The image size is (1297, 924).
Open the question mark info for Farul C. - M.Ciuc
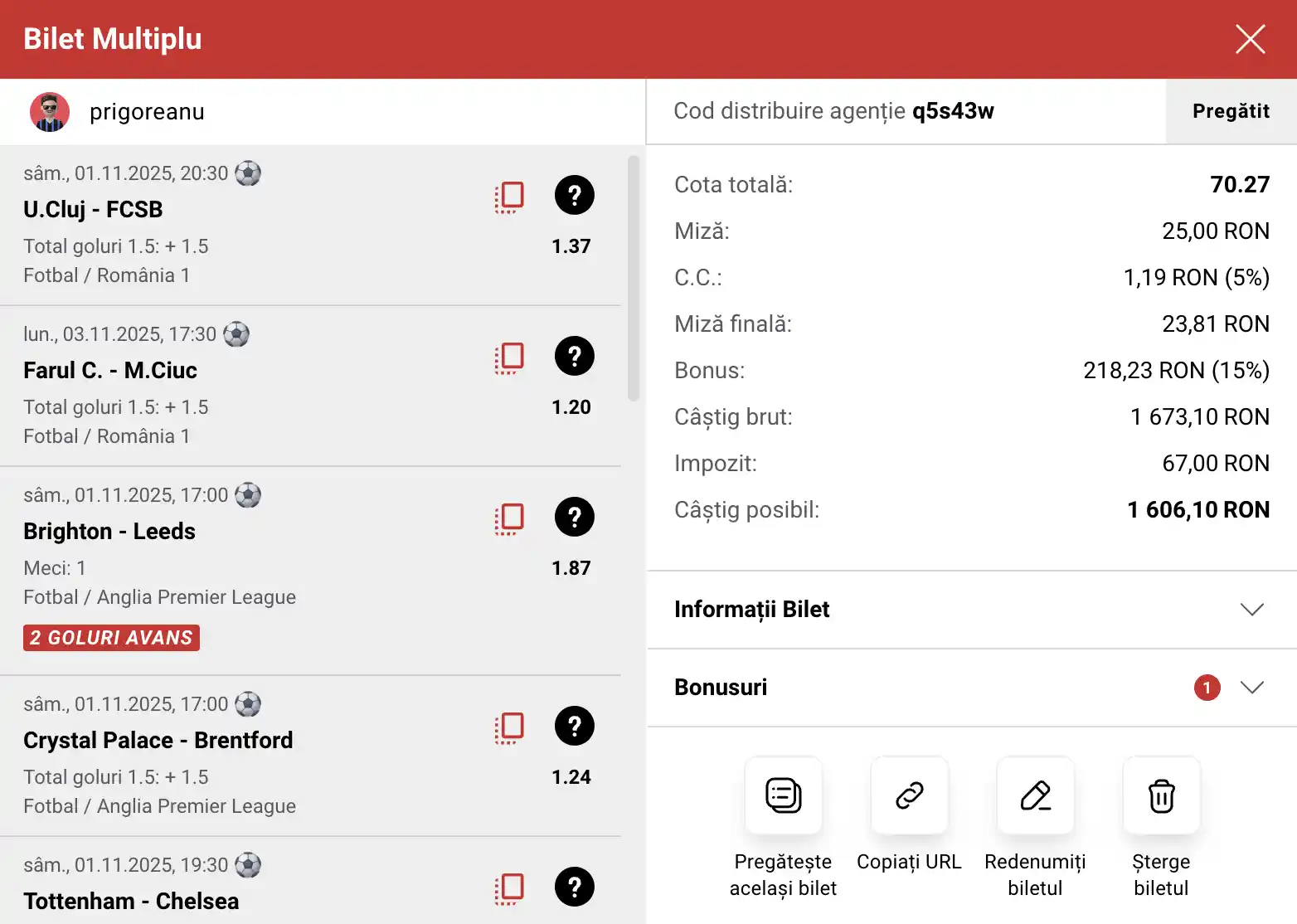click(574, 357)
